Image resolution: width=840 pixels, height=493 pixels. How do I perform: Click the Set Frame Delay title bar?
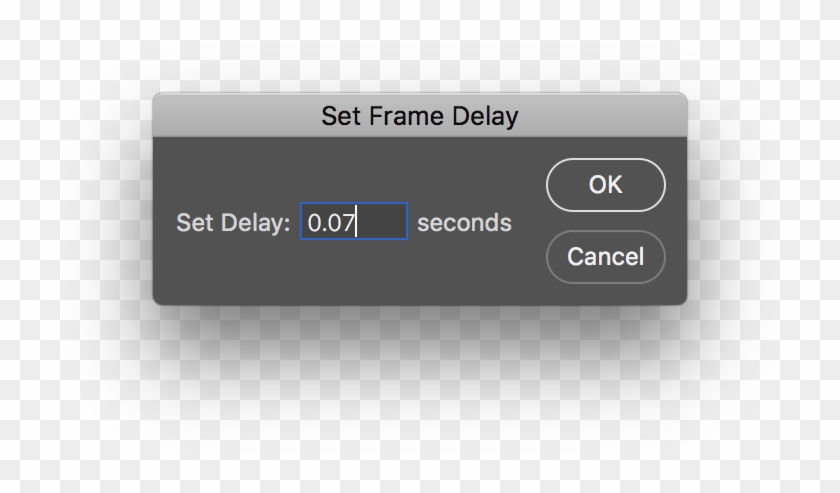click(419, 116)
